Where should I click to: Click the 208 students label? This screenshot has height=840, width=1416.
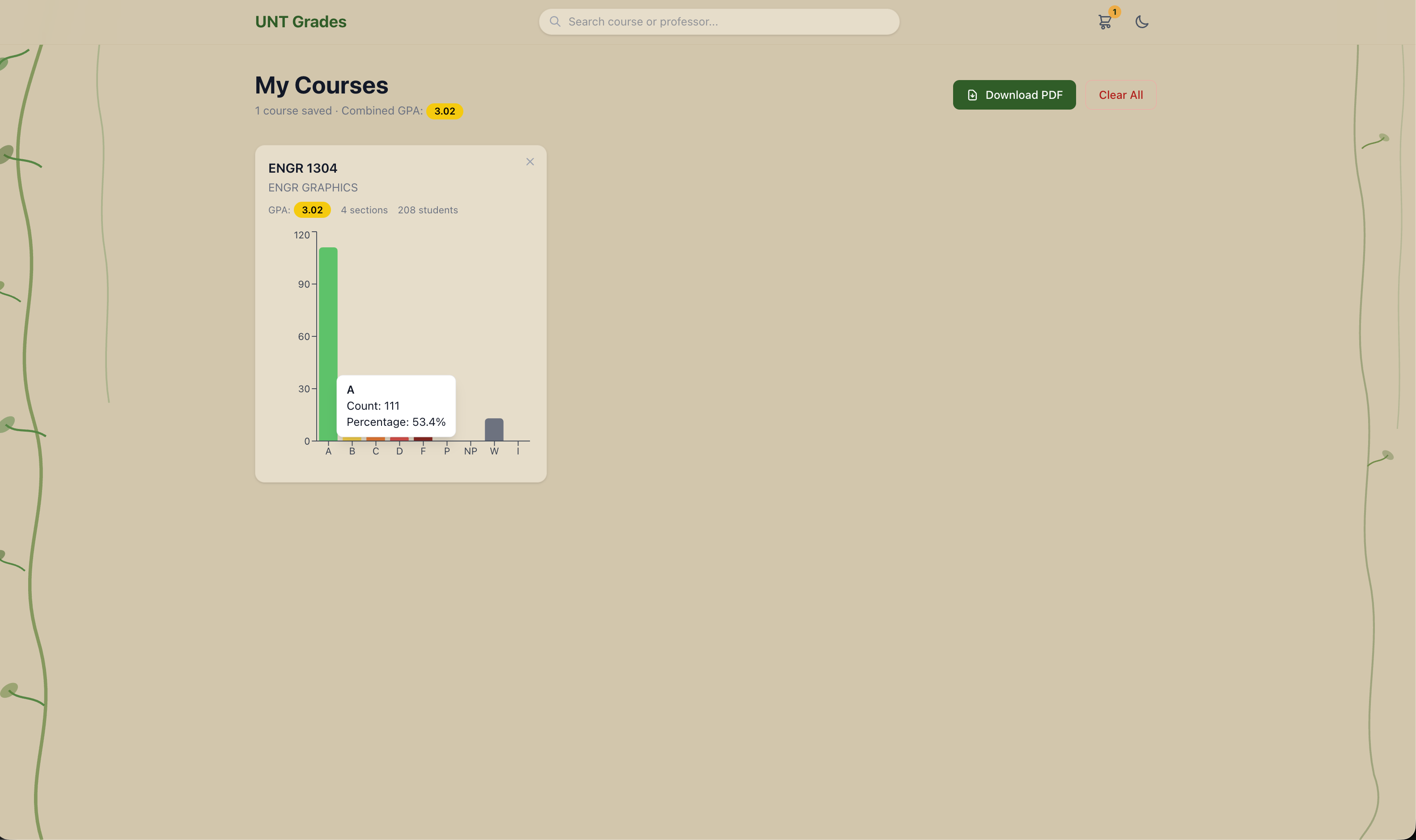tap(427, 210)
